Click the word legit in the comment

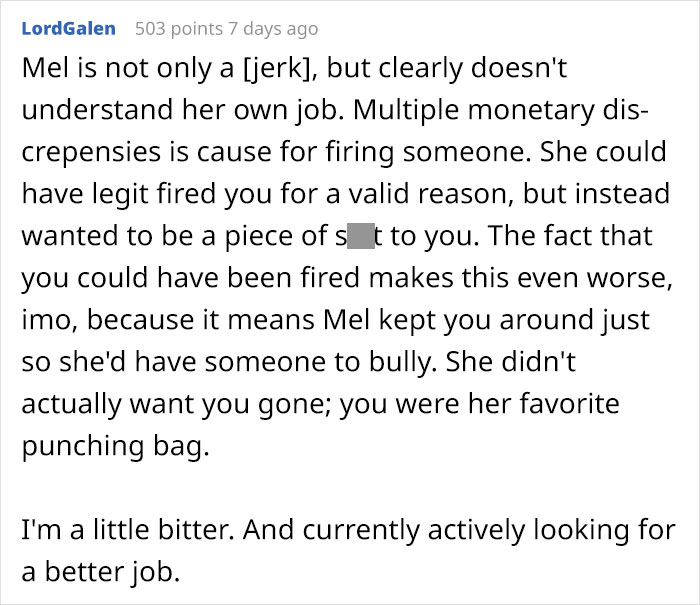click(x=130, y=195)
